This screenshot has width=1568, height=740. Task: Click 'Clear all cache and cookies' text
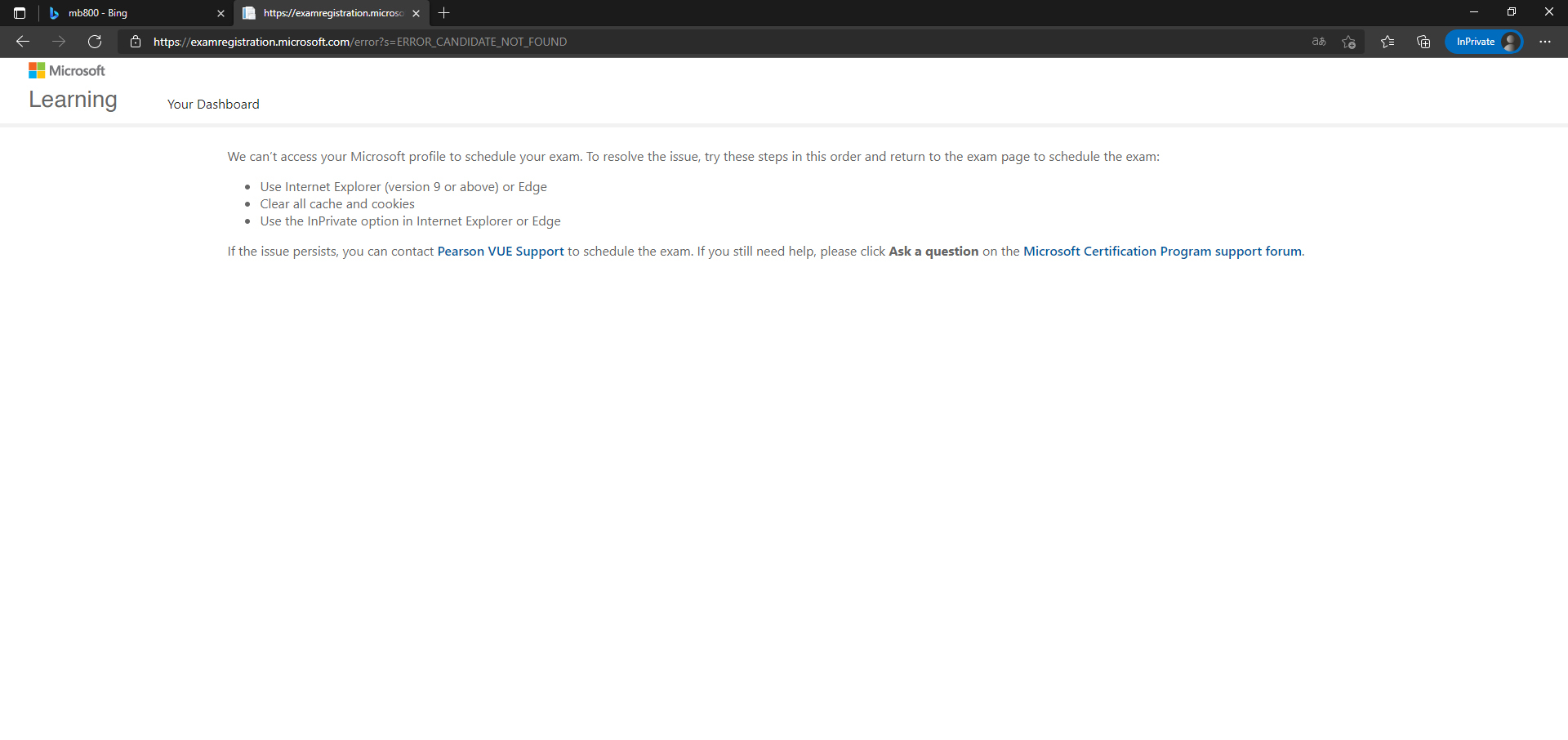(x=337, y=204)
